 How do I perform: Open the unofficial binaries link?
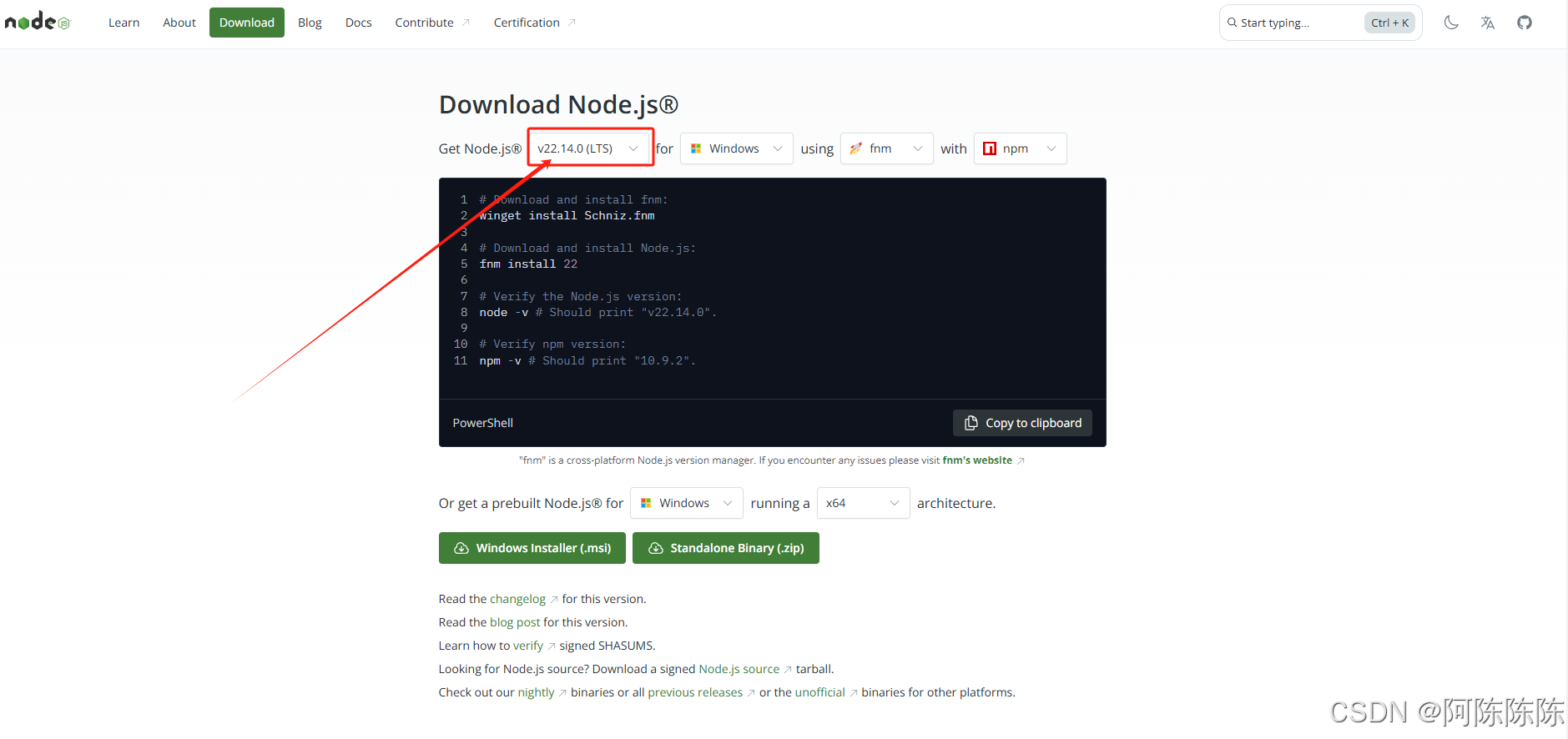click(820, 692)
